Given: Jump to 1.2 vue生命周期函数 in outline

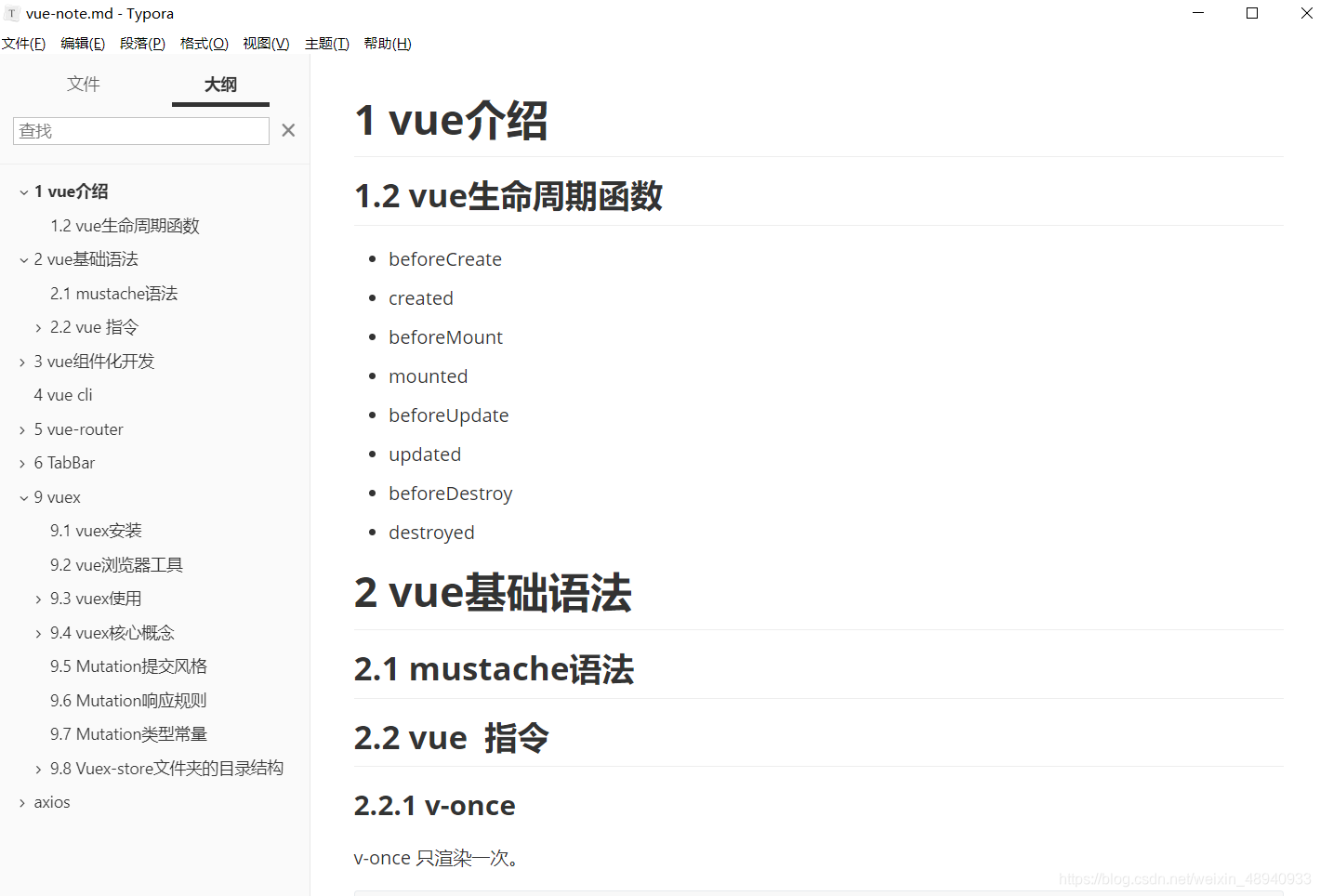Looking at the screenshot, I should point(125,226).
